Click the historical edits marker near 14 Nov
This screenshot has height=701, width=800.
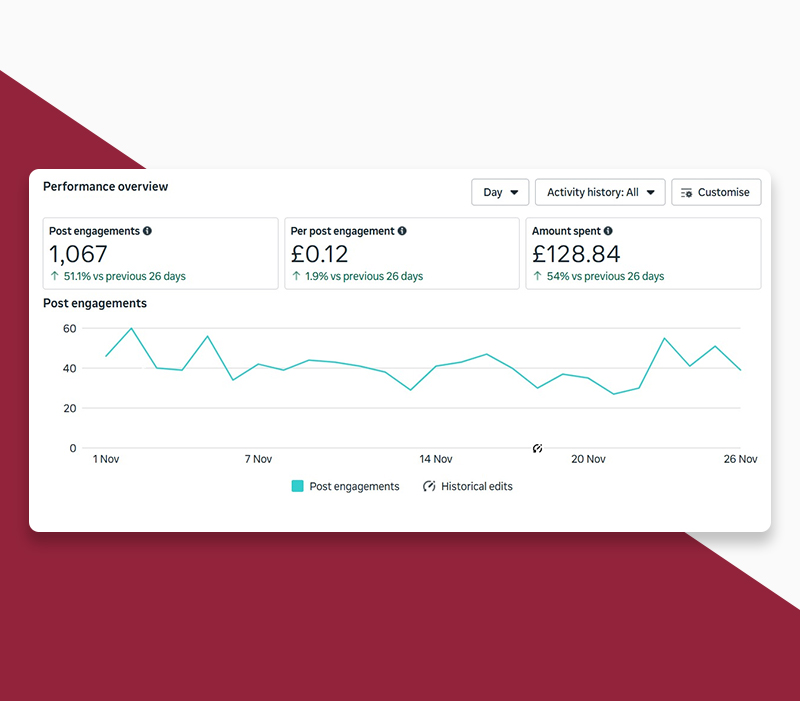point(537,450)
